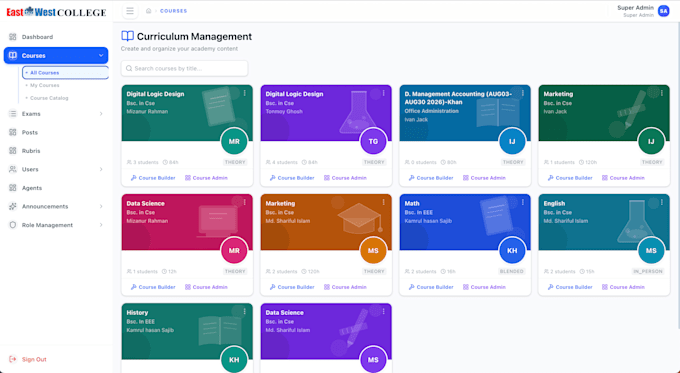Click the IN_PERSON tag on English card
The image size is (680, 373).
click(x=648, y=272)
